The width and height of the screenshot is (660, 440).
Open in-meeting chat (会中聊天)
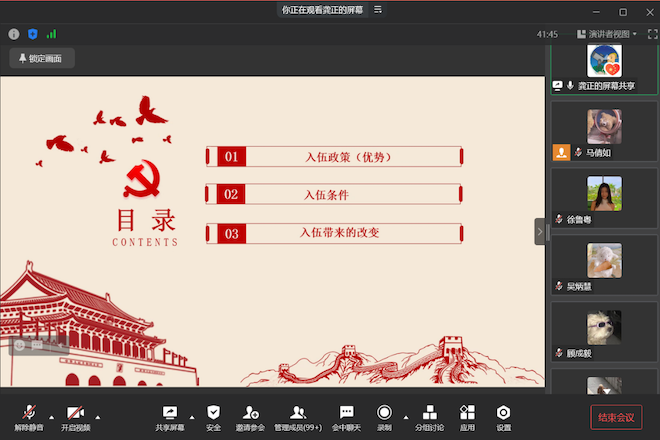pyautogui.click(x=346, y=415)
